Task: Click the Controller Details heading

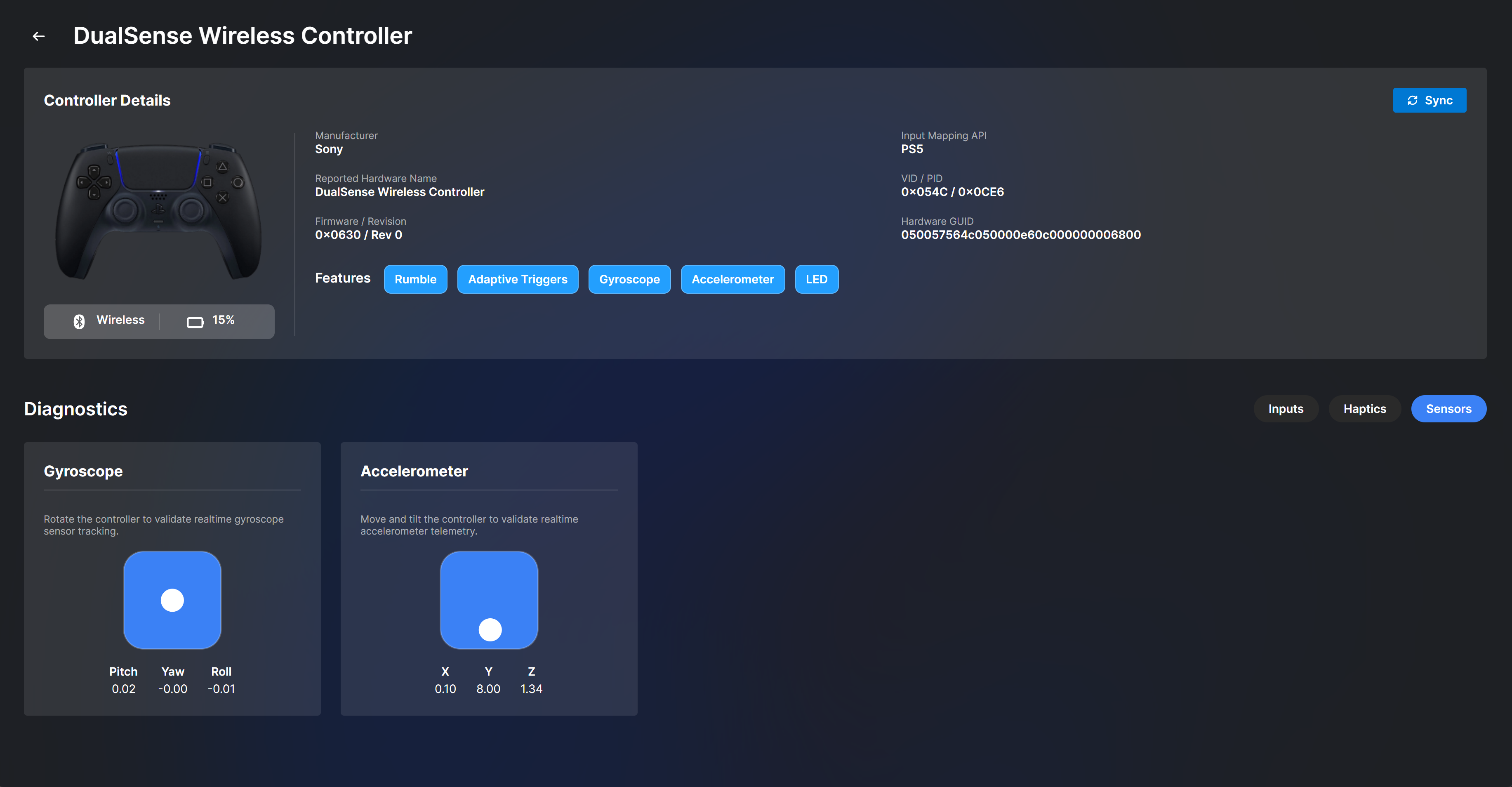Action: coord(107,100)
